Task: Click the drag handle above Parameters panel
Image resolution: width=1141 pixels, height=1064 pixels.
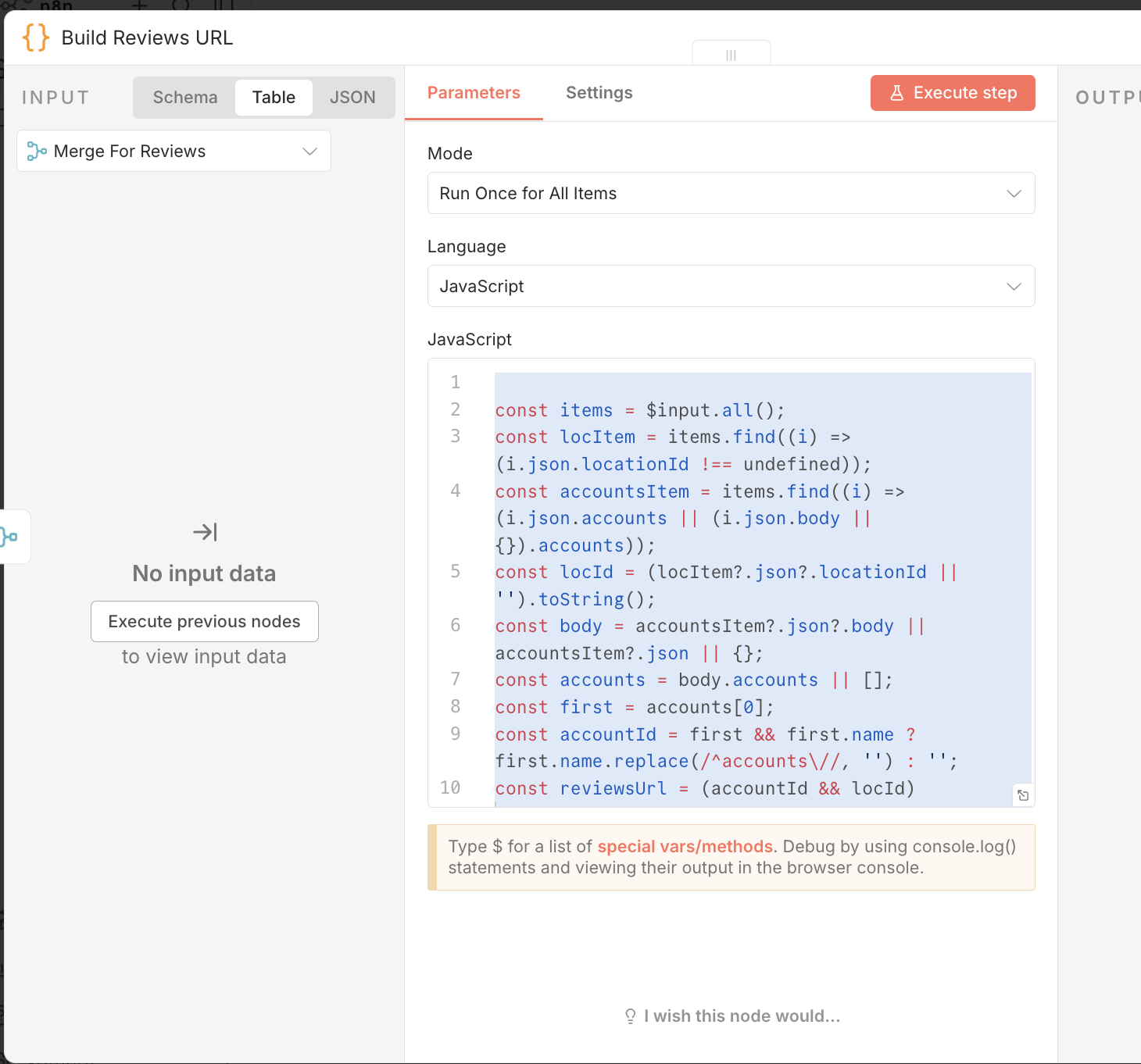Action: click(731, 55)
